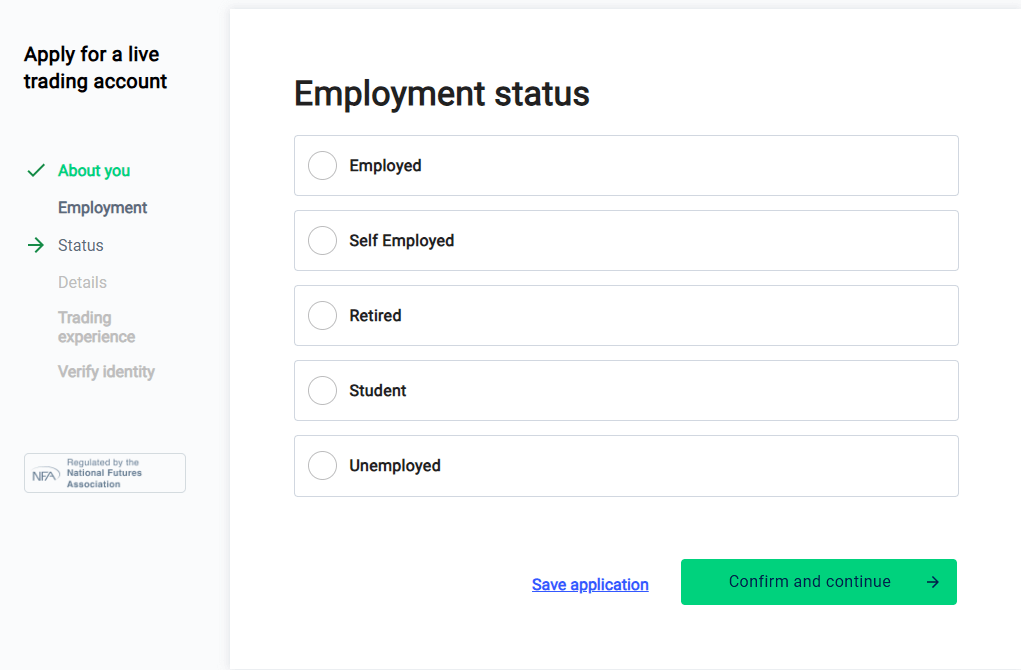Jump to the Details step
The height and width of the screenshot is (670, 1021).
coord(82,283)
